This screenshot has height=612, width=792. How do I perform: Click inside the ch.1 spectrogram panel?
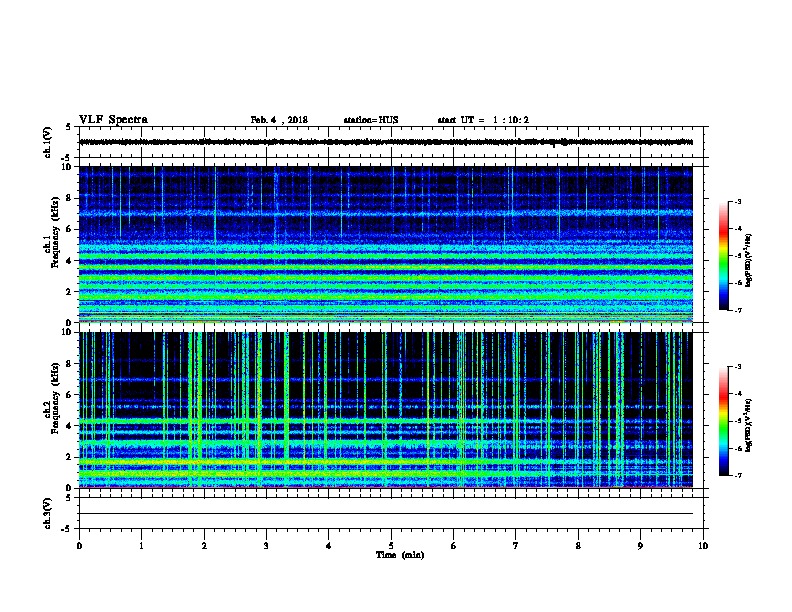[386, 244]
